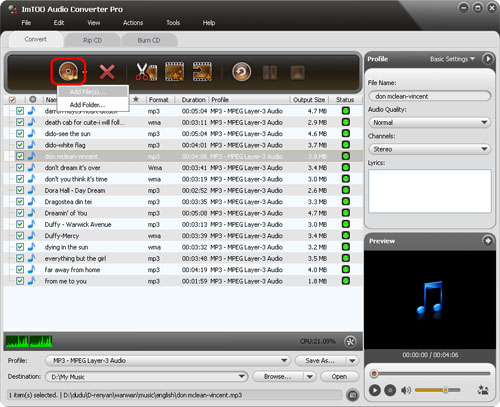500x407 pixels.
Task: Uncheck Duffy - Warwick Avenue file
Action: pyautogui.click(x=20, y=224)
